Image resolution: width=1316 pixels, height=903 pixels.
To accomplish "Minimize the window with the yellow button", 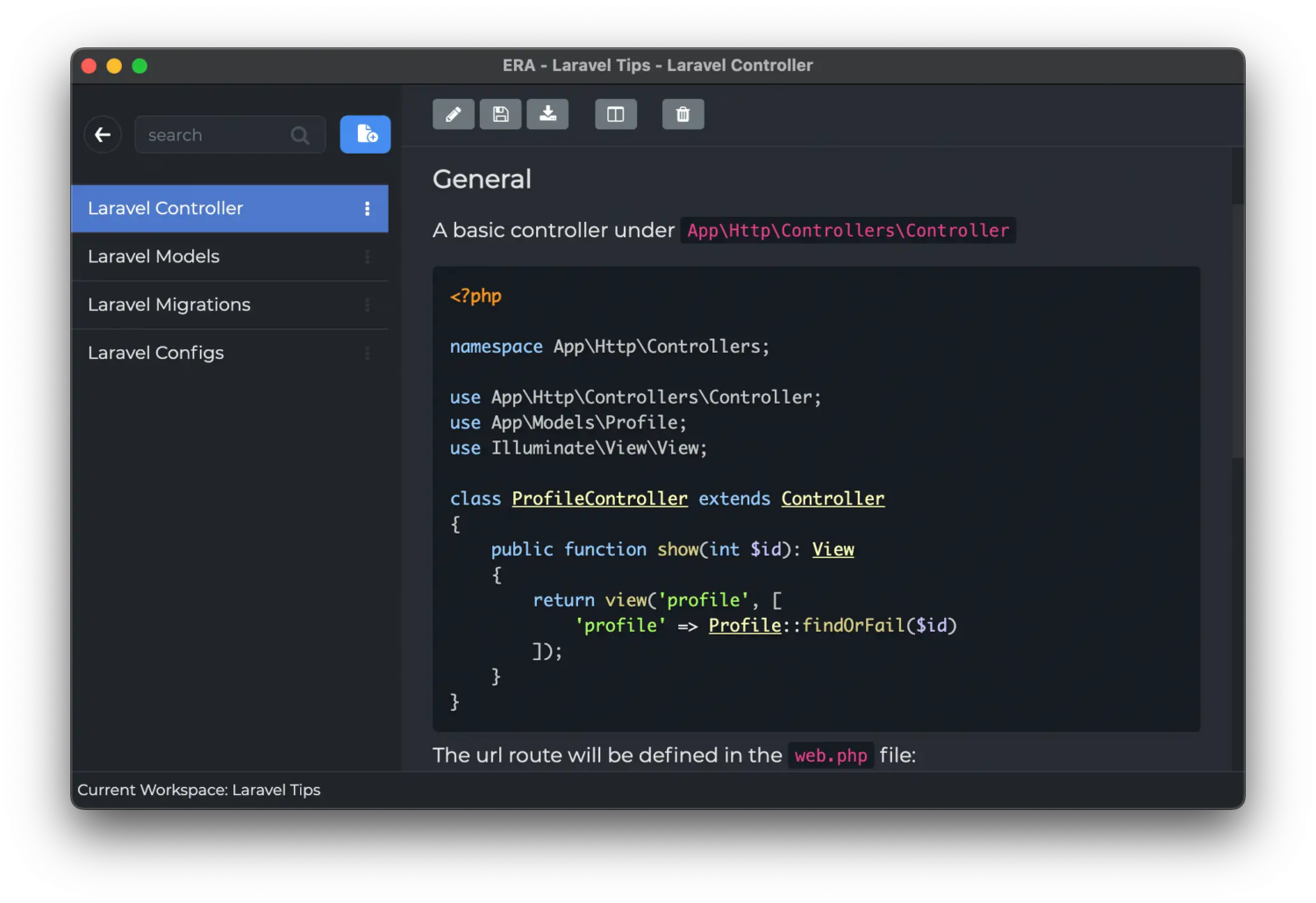I will coord(114,66).
